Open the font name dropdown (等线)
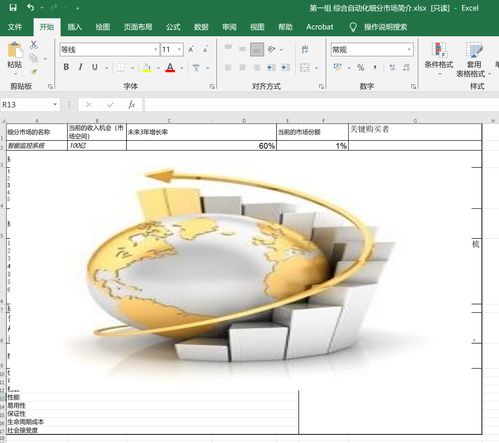 [109, 50]
